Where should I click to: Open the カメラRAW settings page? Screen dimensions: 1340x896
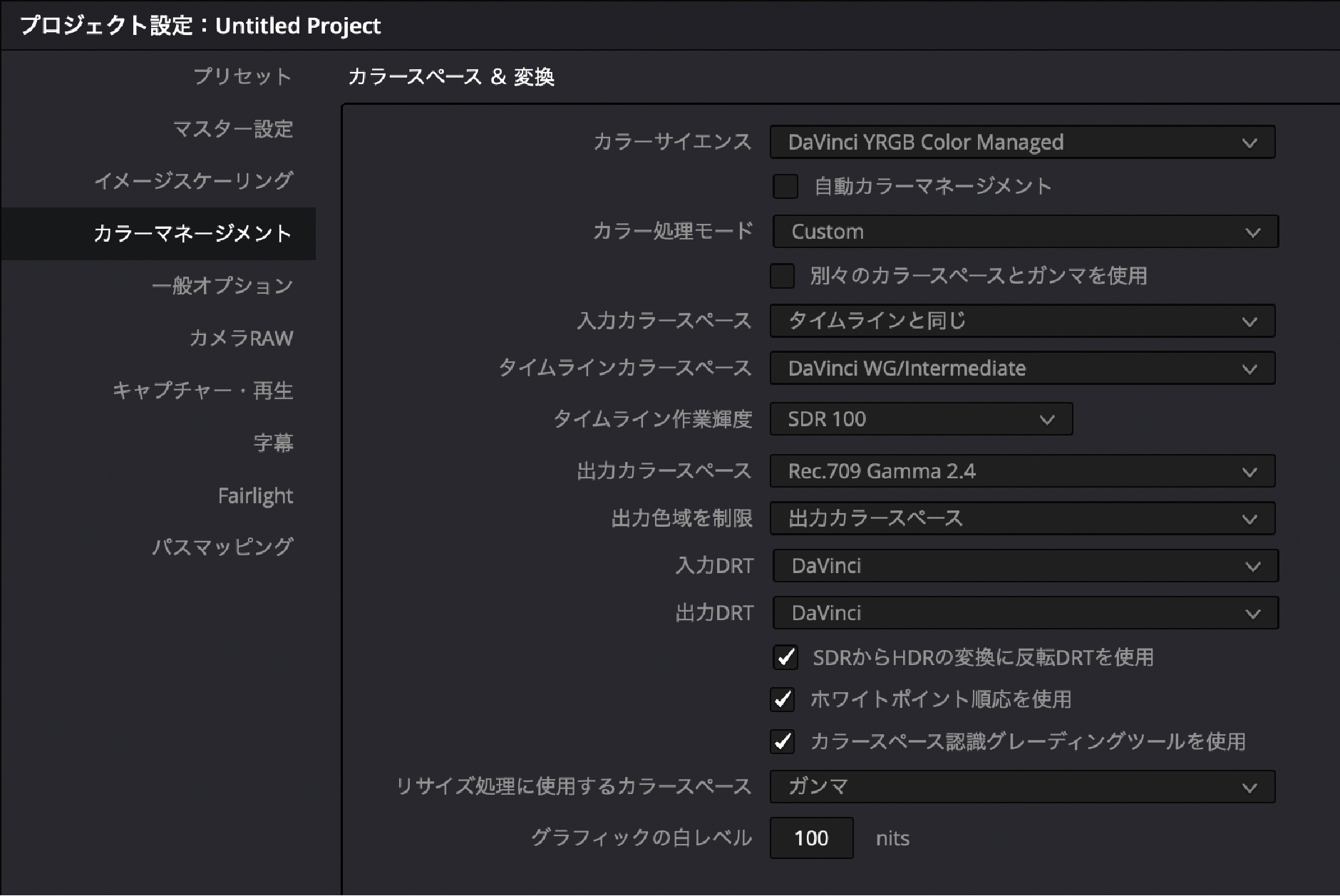241,338
